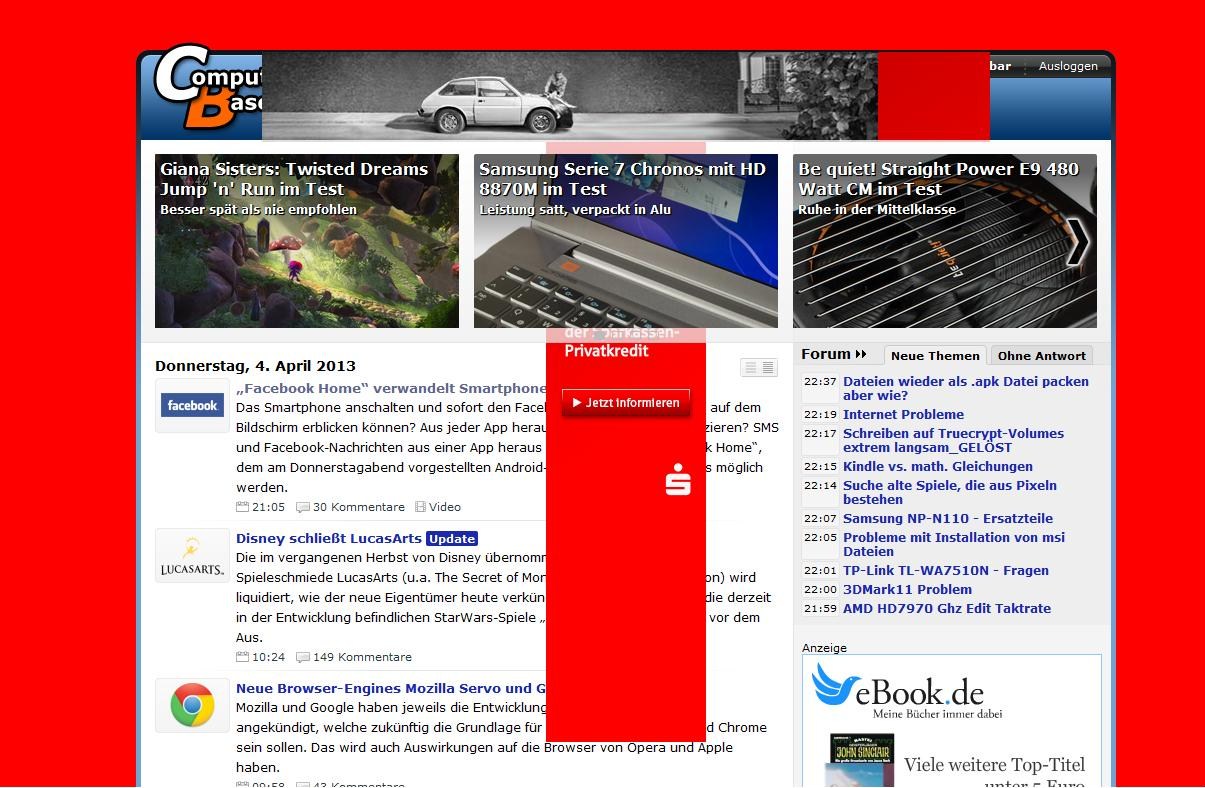Click the eBook.de advert text
The height and width of the screenshot is (788, 1205).
point(919,691)
